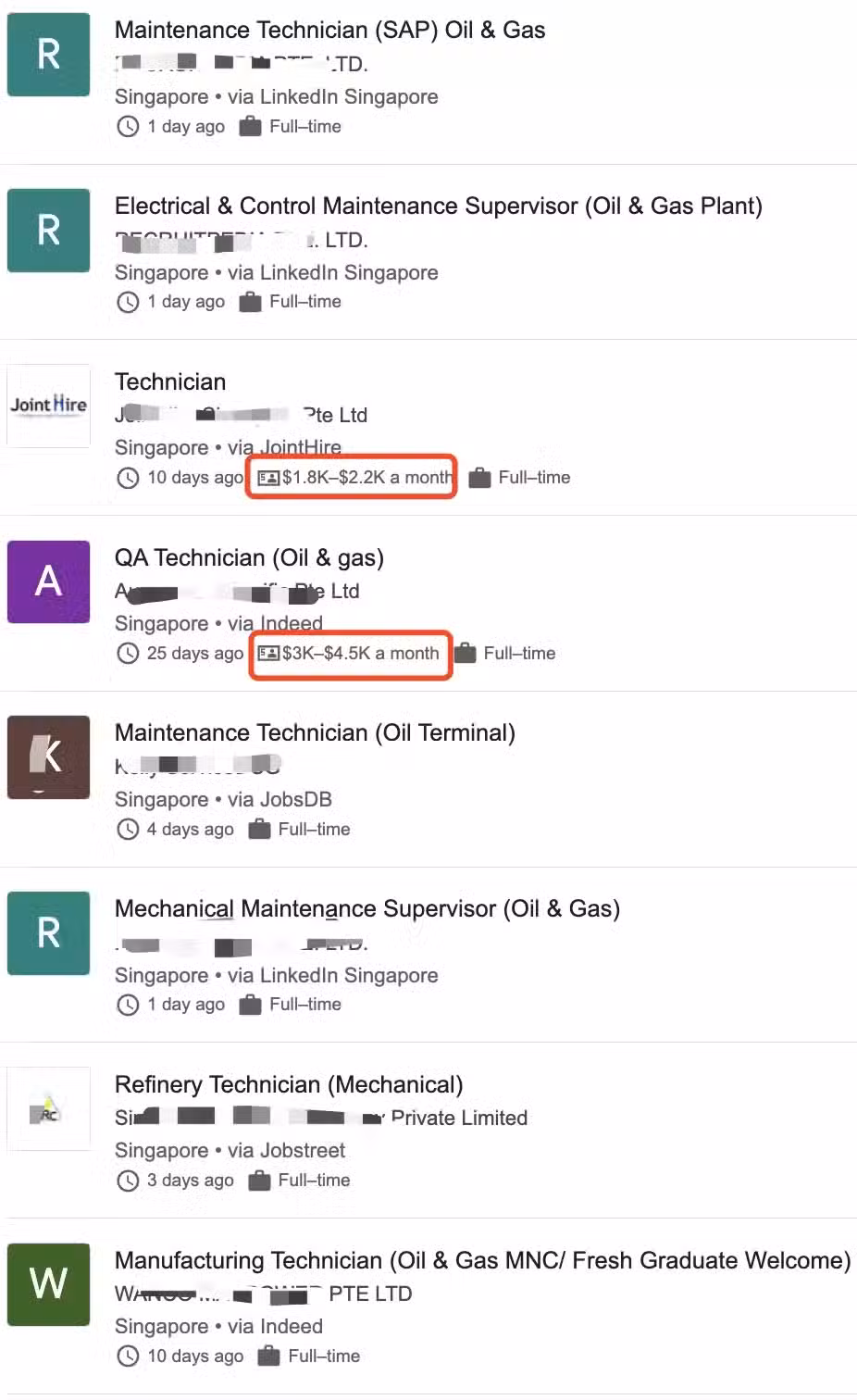Image resolution: width=857 pixels, height=1400 pixels.
Task: Open the plain 'Technician' job title
Action: point(170,381)
